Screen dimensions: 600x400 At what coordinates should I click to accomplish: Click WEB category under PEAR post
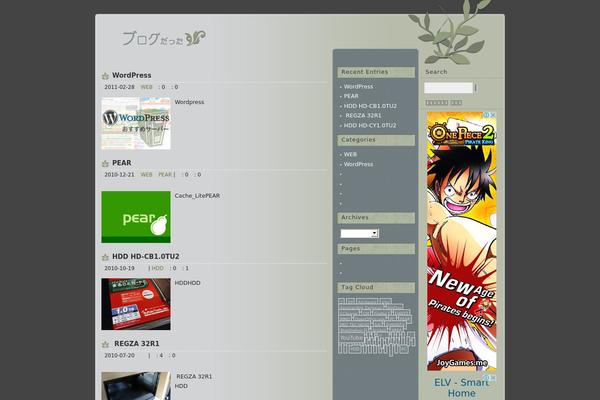[146, 175]
